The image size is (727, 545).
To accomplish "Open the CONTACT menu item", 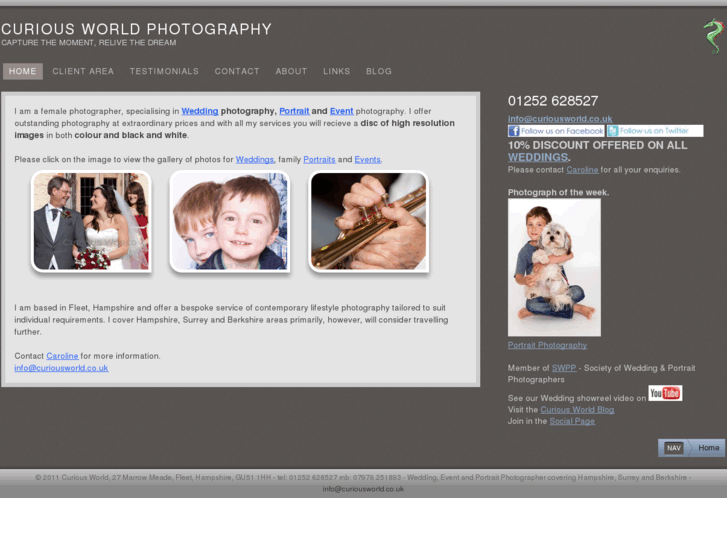I will tap(237, 71).
